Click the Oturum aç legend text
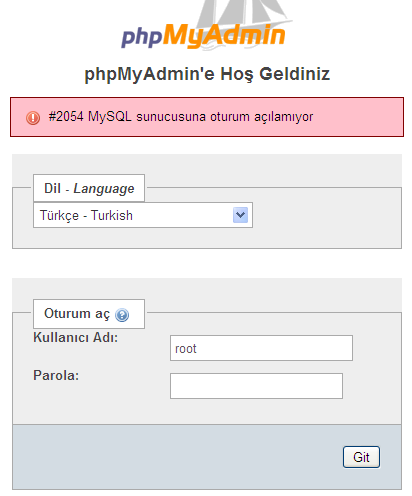The width and height of the screenshot is (412, 496). click(77, 314)
